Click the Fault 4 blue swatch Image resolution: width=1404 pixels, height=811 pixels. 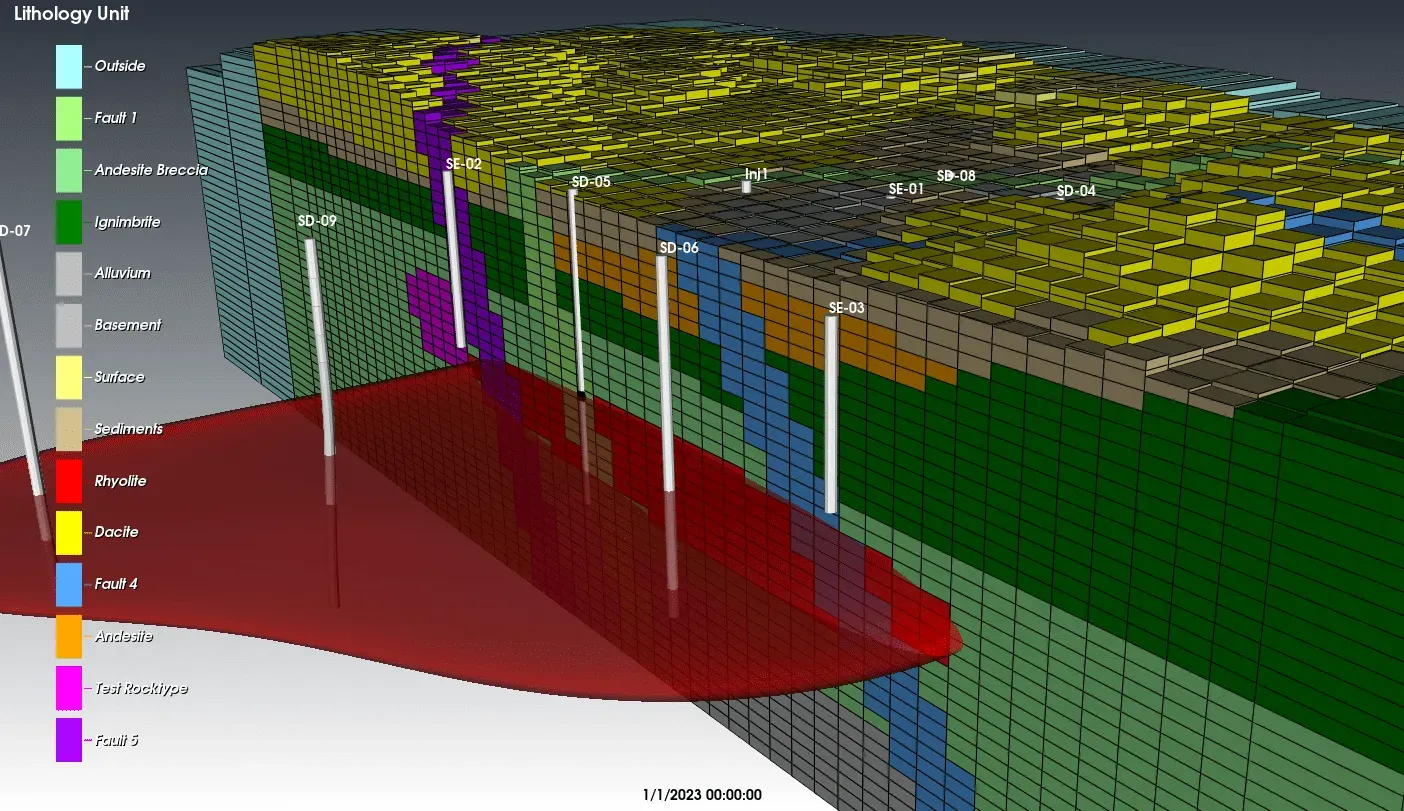69,584
